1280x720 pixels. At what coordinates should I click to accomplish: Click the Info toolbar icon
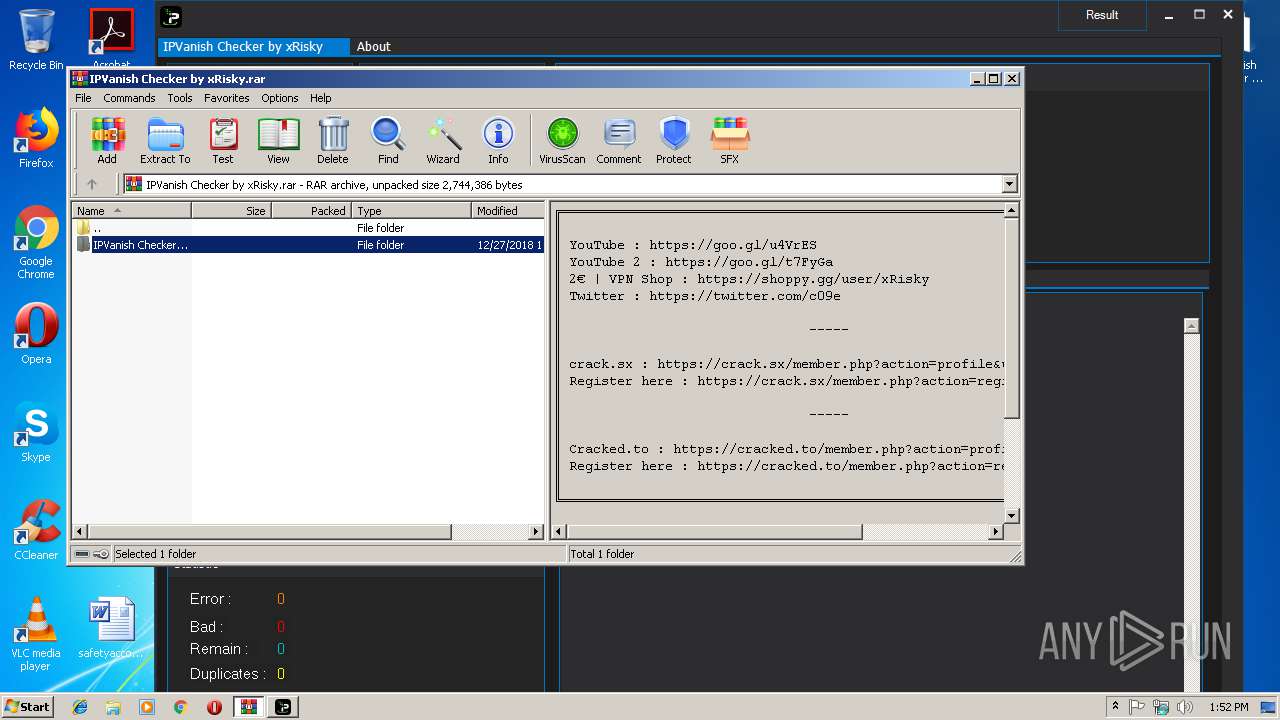tap(498, 140)
